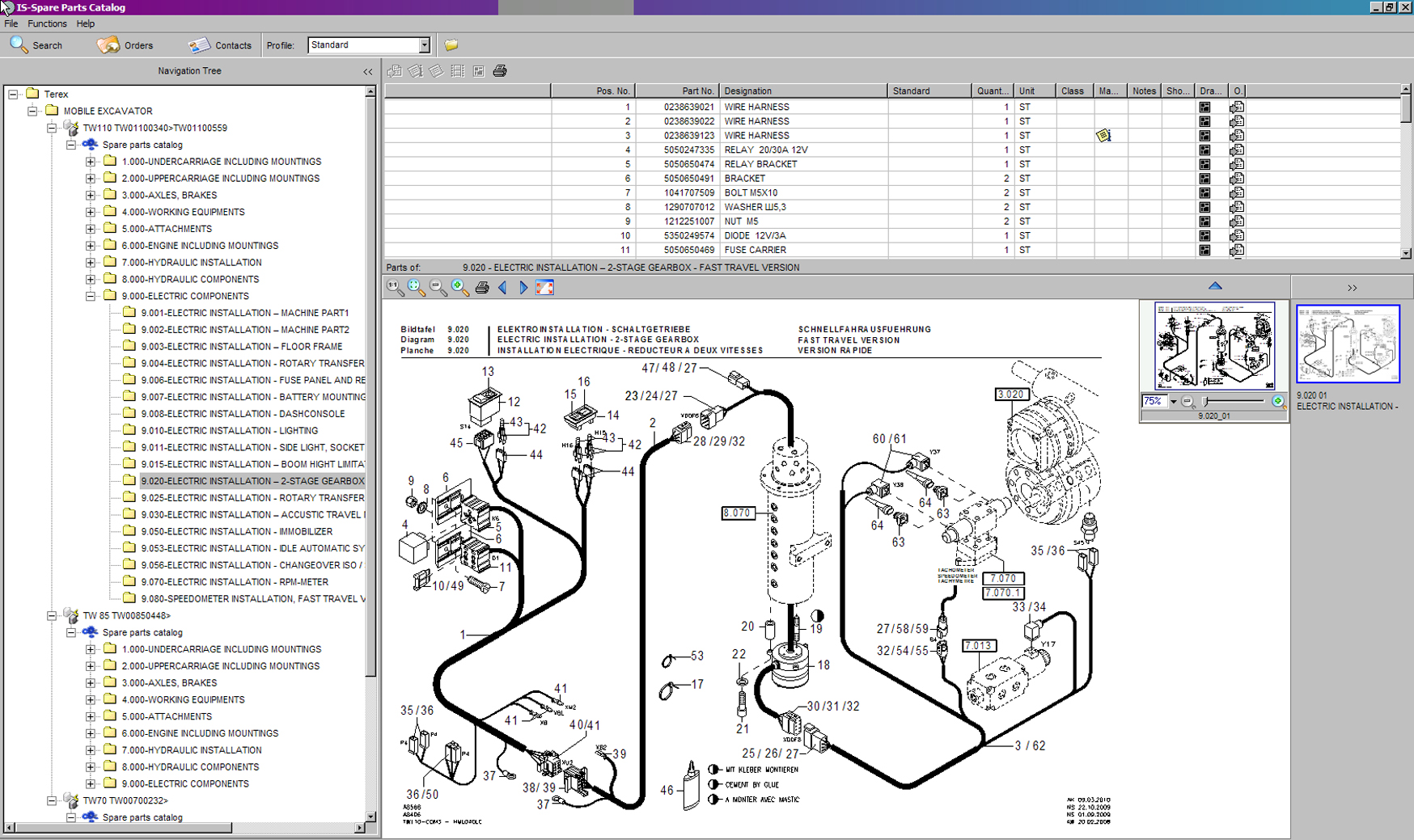Click the Contacts button
This screenshot has height=840, width=1414.
220,45
